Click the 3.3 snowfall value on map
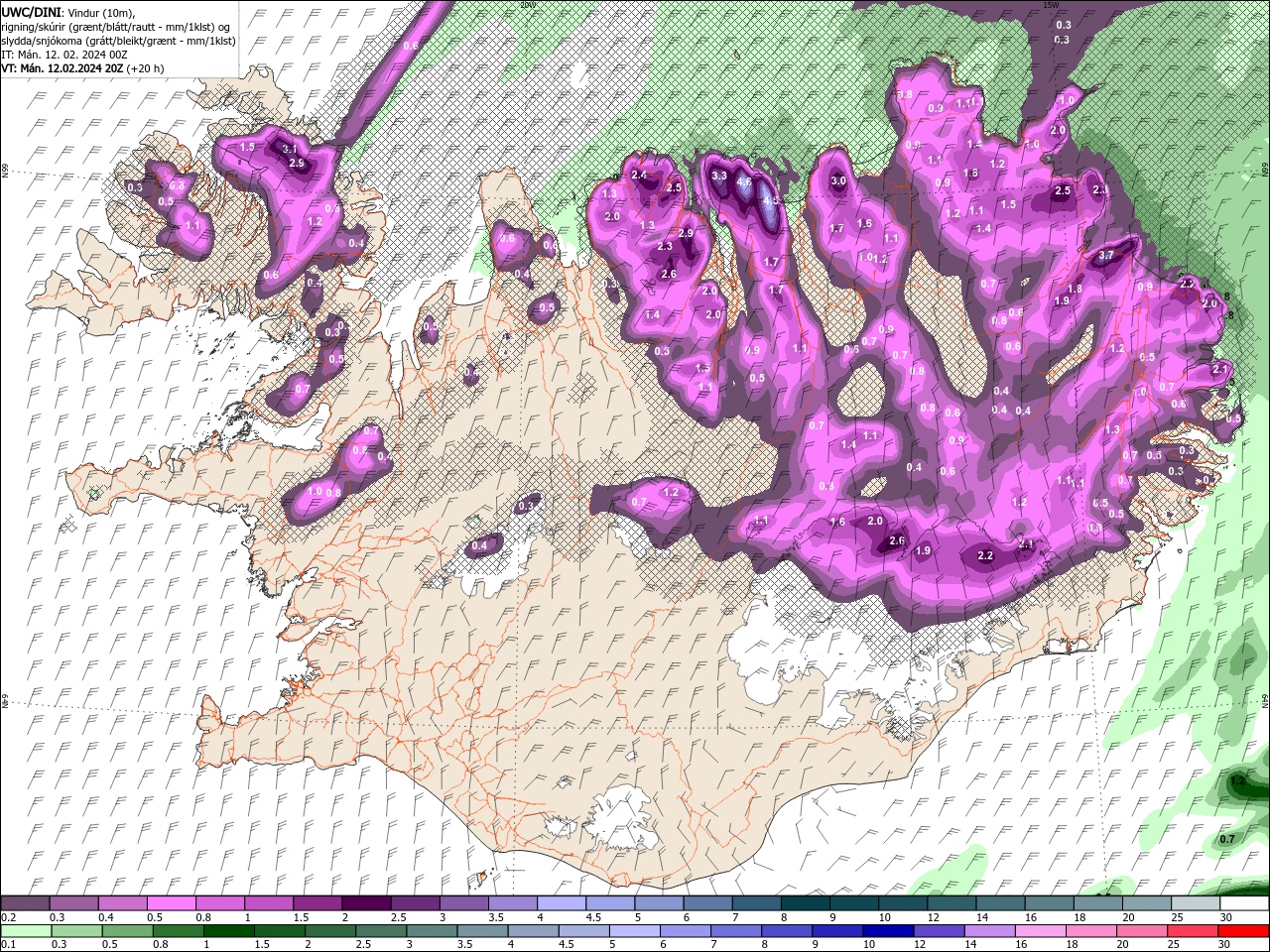The width and height of the screenshot is (1270, 952). click(x=719, y=176)
